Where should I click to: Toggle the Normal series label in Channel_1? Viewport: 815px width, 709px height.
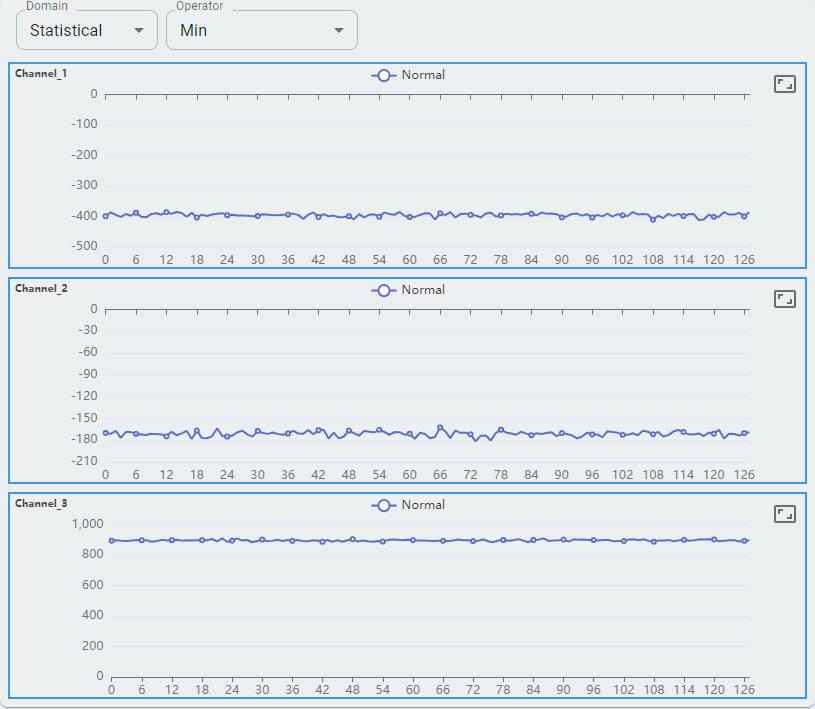[423, 75]
